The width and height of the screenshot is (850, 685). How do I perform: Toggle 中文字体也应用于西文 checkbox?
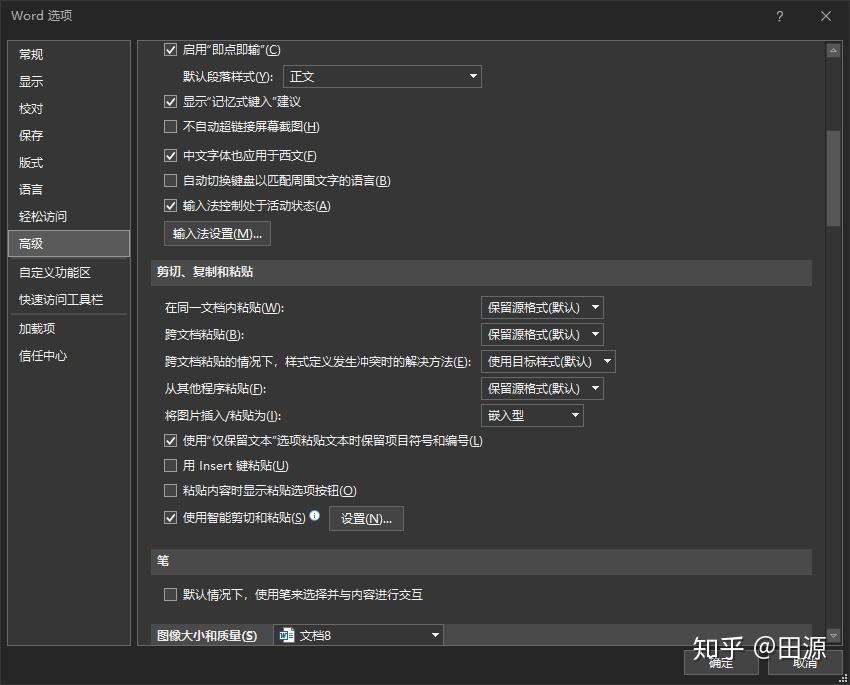[170, 156]
